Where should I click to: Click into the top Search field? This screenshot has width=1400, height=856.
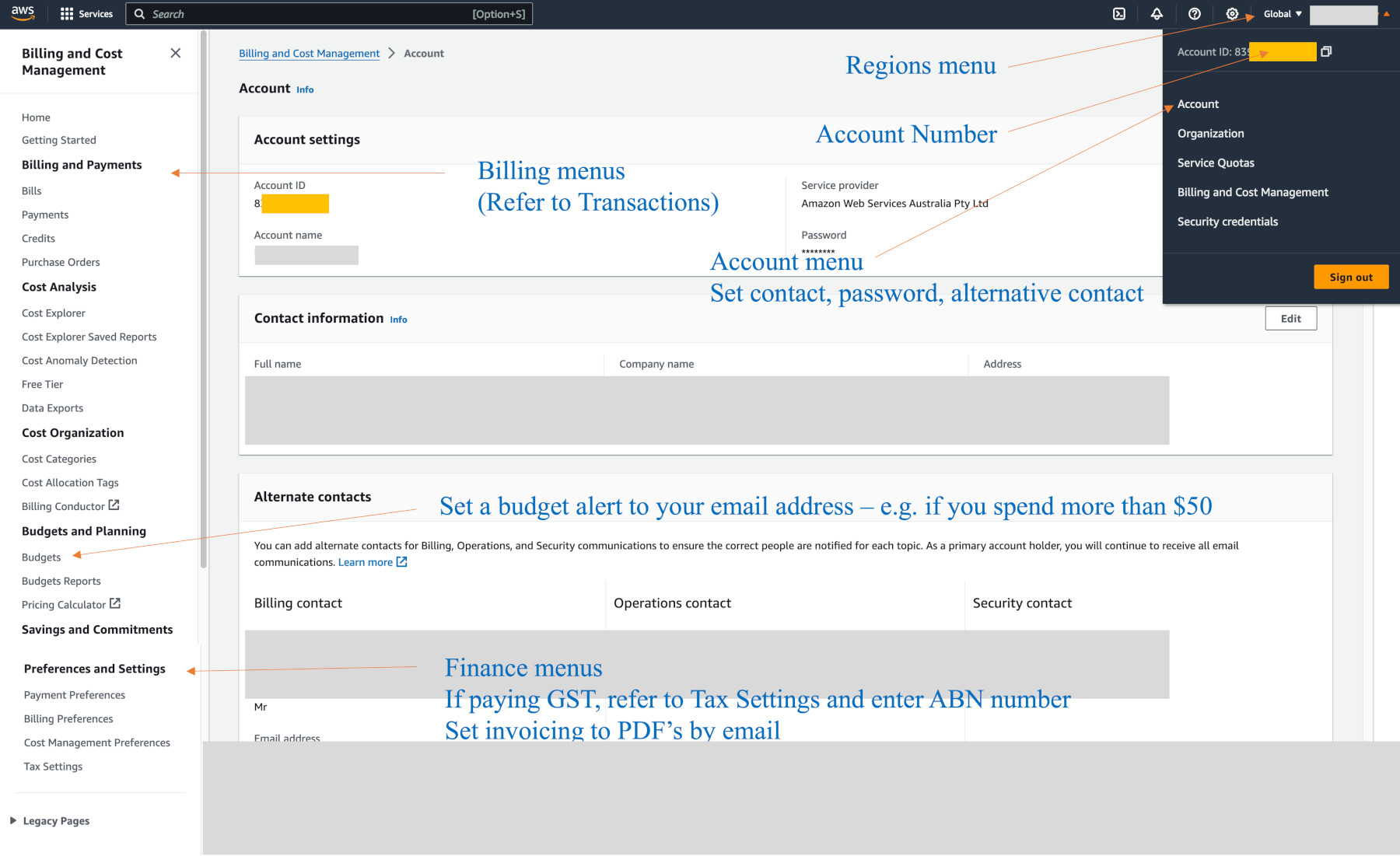tap(329, 14)
